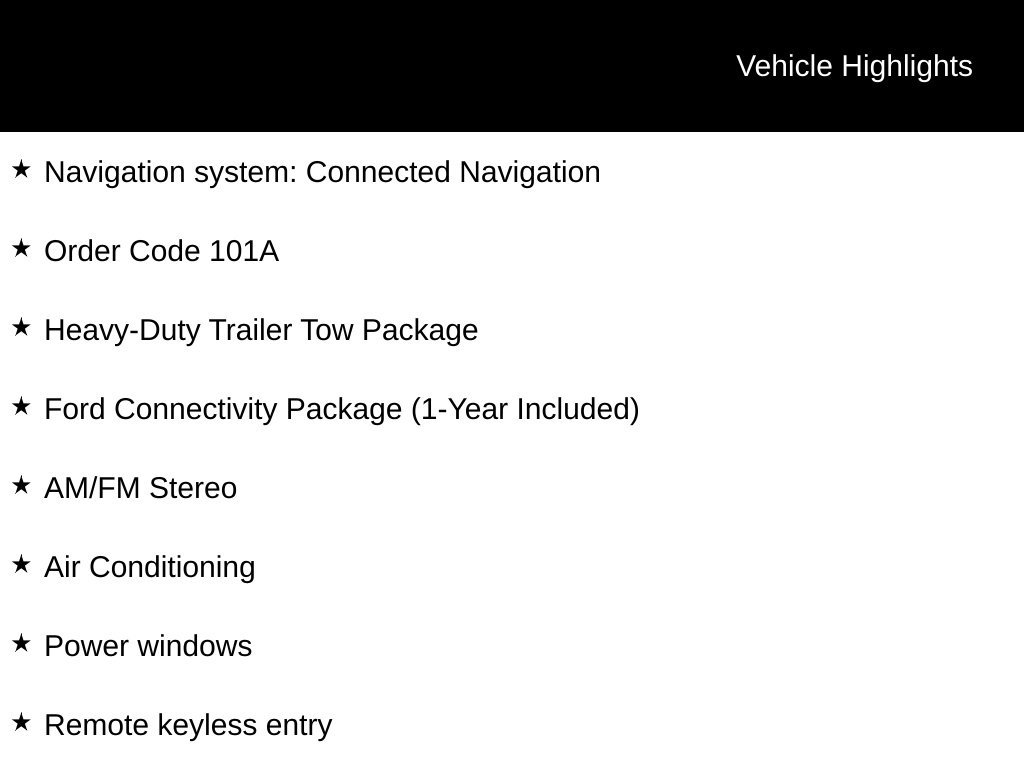This screenshot has width=1024, height=768.
Task: Click the star beside AM/FM Stereo
Action: tap(21, 486)
